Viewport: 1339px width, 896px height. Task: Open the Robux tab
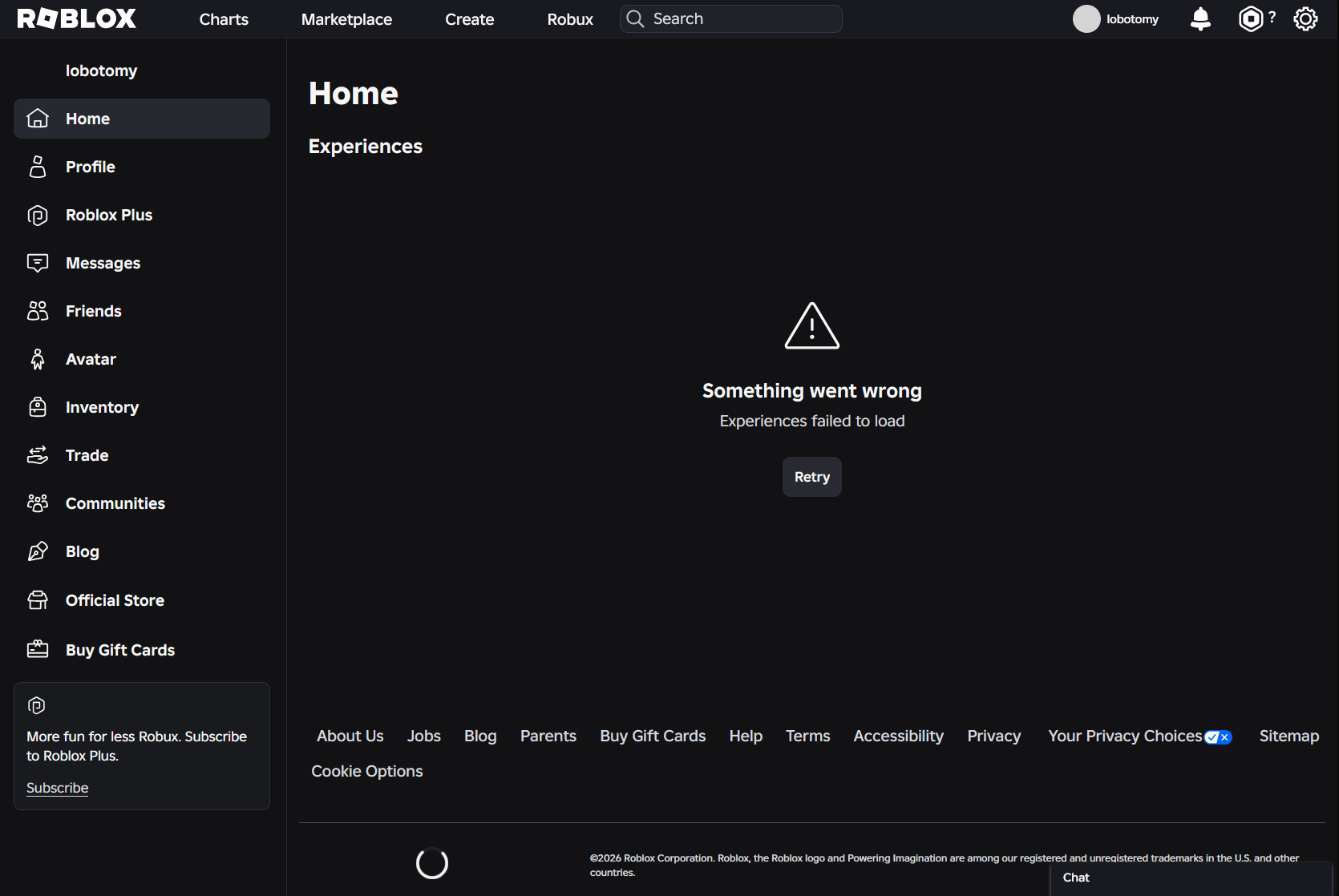tap(570, 19)
